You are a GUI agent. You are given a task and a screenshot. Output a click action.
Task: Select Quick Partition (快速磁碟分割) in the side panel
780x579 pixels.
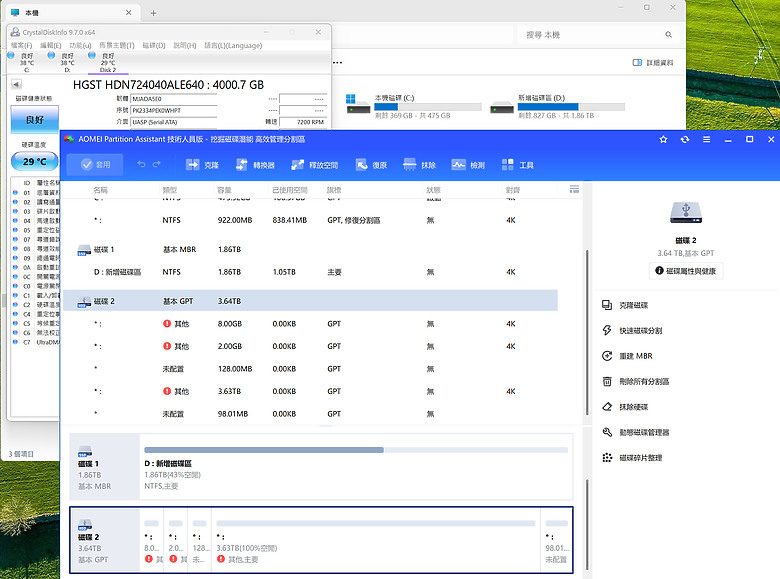tap(632, 330)
